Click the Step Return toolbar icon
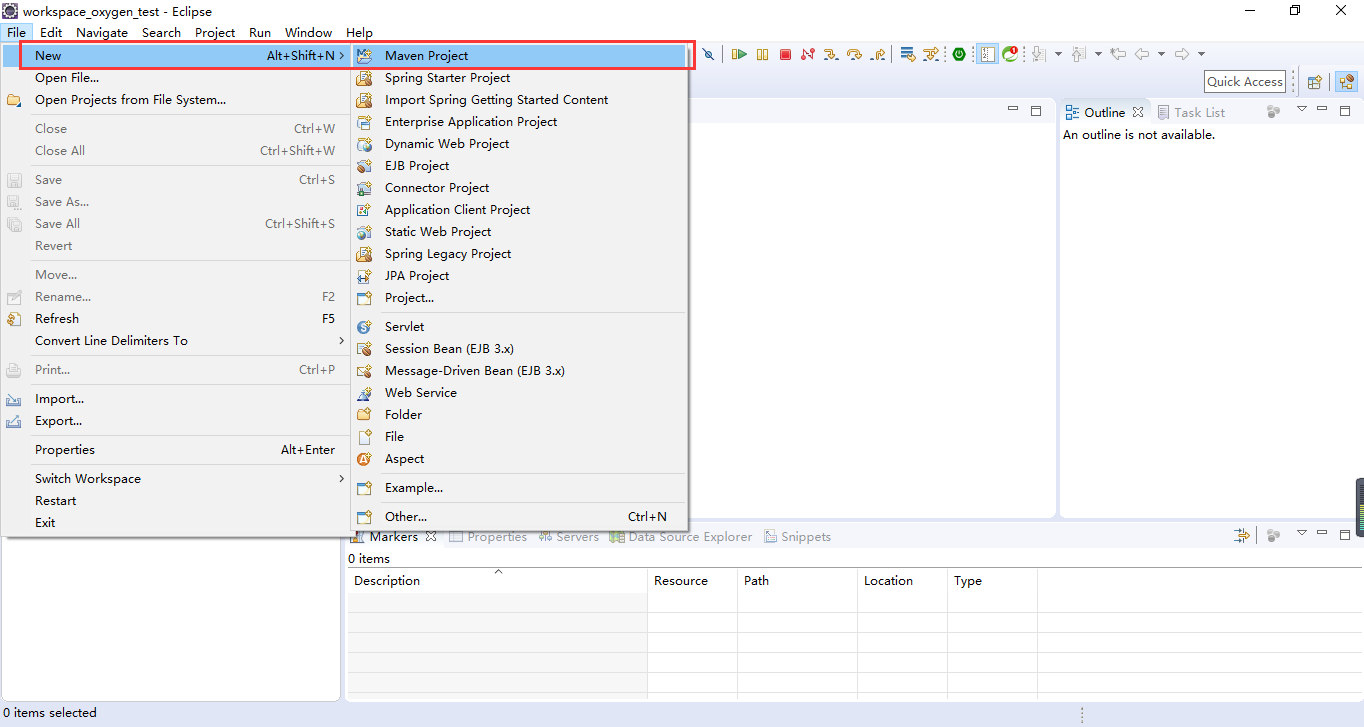 coord(878,54)
